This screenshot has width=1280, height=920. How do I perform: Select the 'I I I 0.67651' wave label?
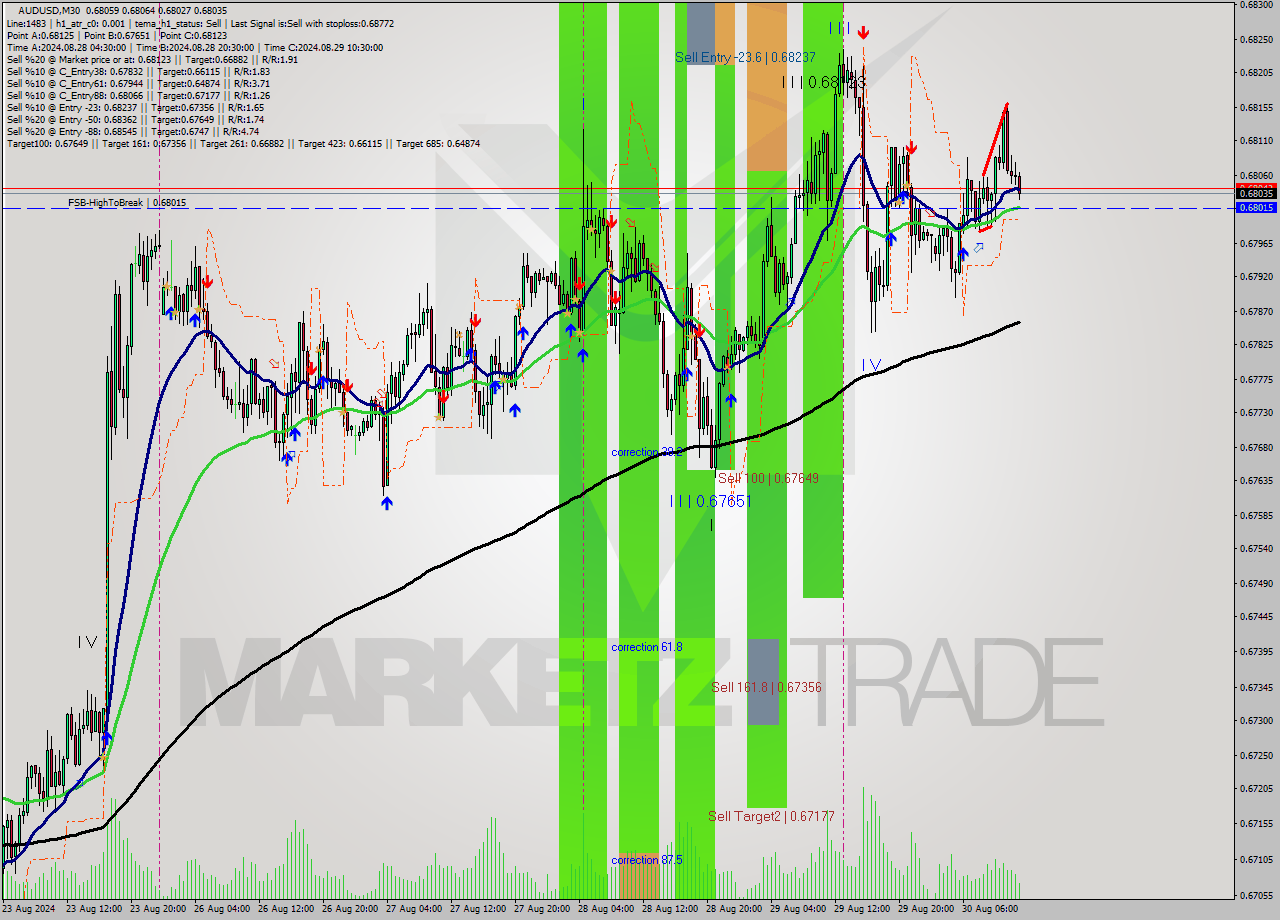711,501
